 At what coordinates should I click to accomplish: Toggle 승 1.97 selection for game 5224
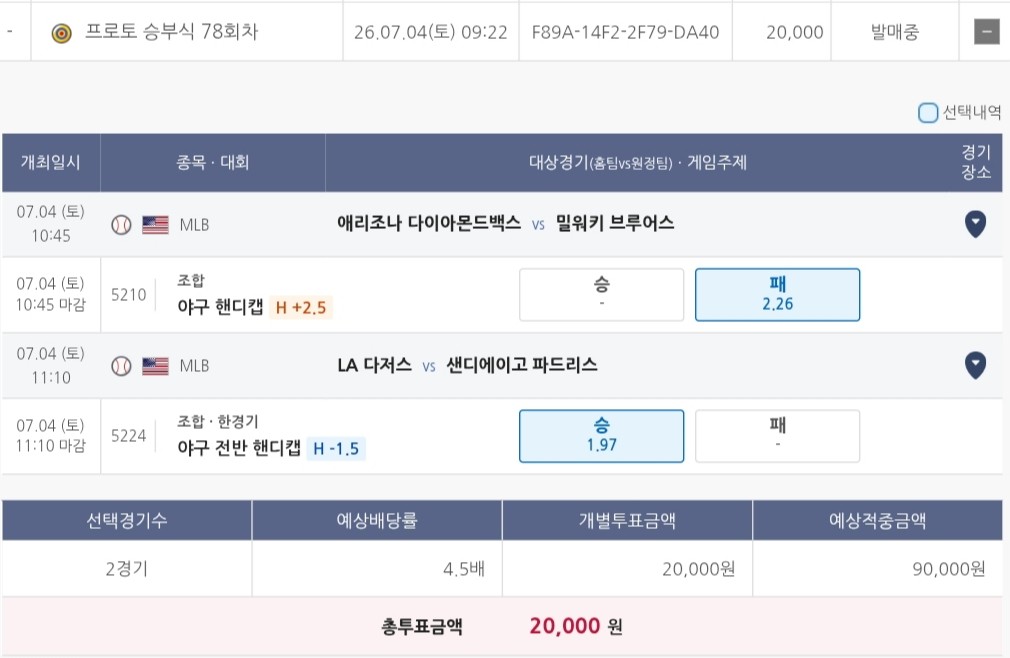(x=601, y=436)
